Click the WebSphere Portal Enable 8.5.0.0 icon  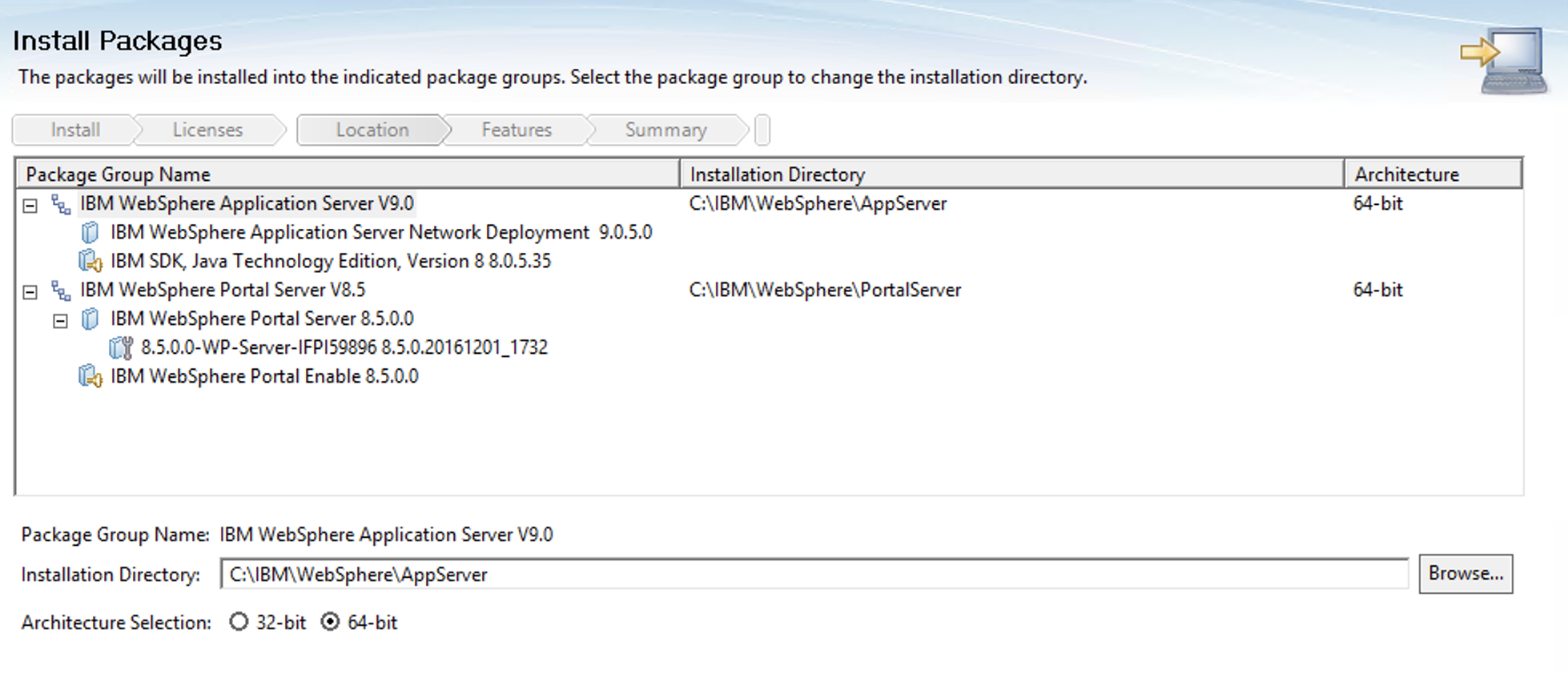[x=90, y=377]
